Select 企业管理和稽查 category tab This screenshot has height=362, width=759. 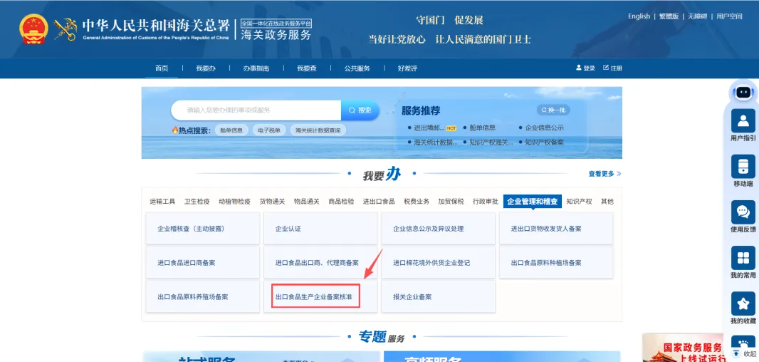pyautogui.click(x=532, y=201)
